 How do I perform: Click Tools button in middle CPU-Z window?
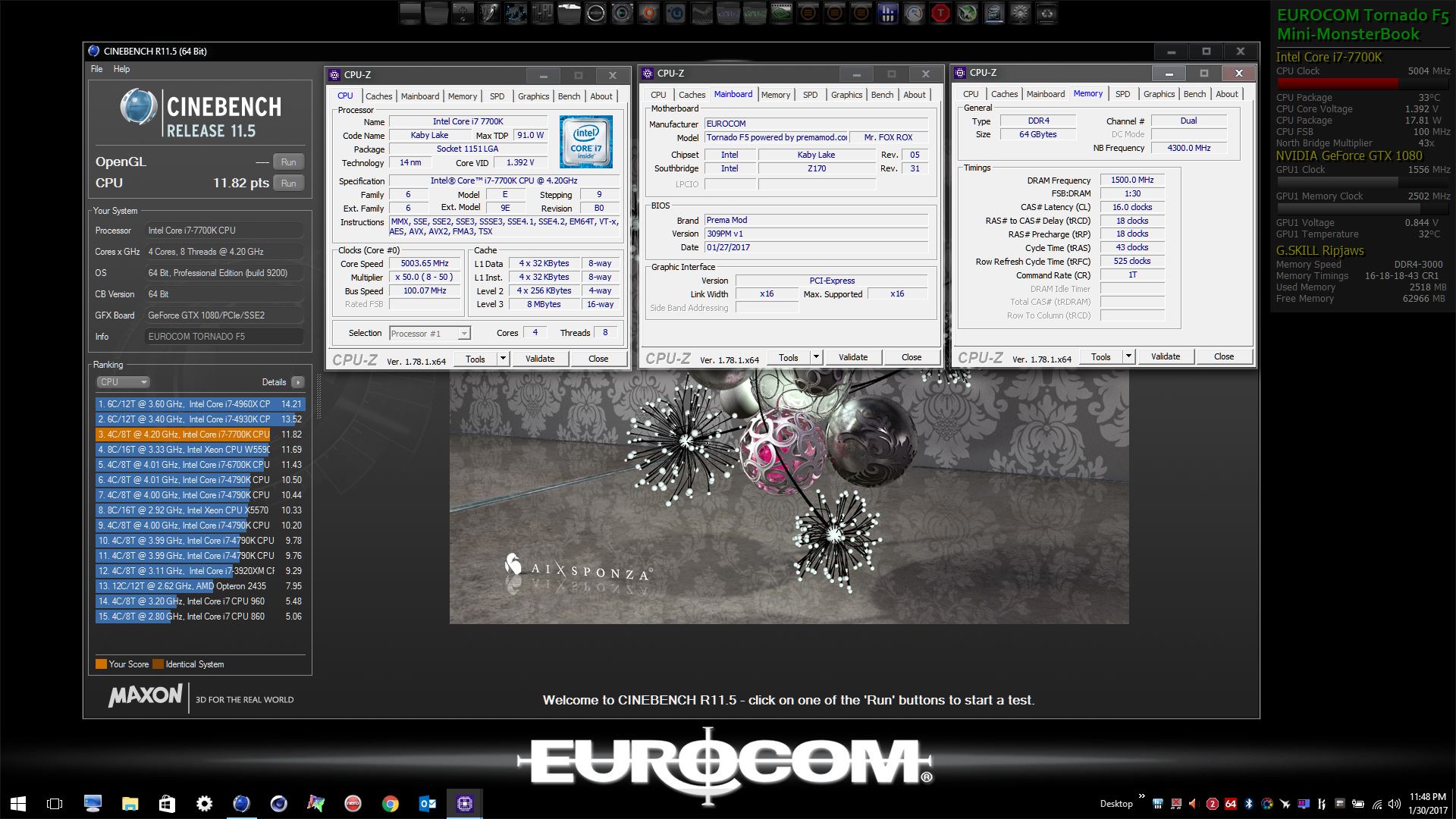(x=789, y=357)
